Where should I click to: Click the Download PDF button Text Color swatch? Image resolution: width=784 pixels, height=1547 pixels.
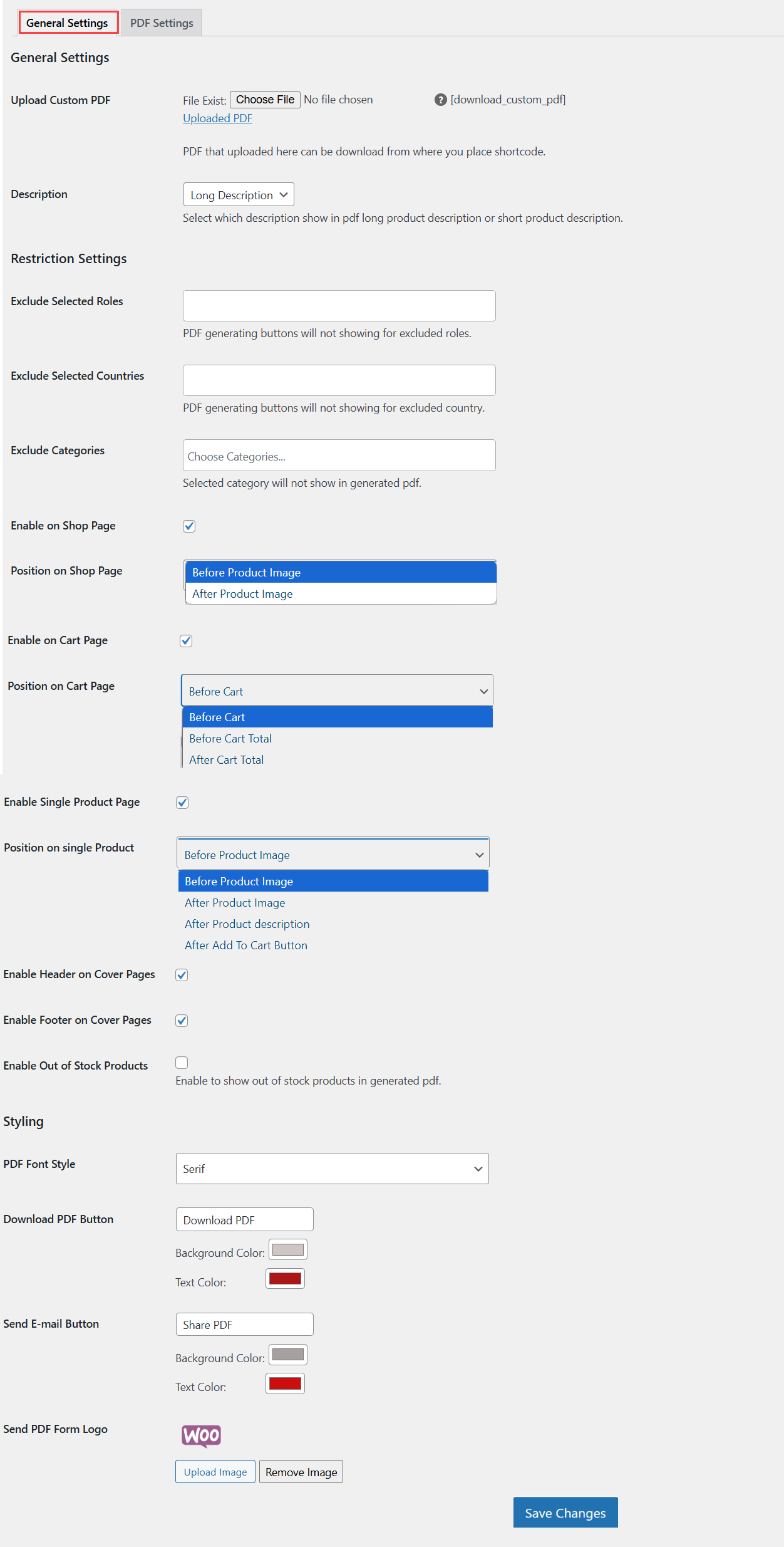pos(284,1278)
